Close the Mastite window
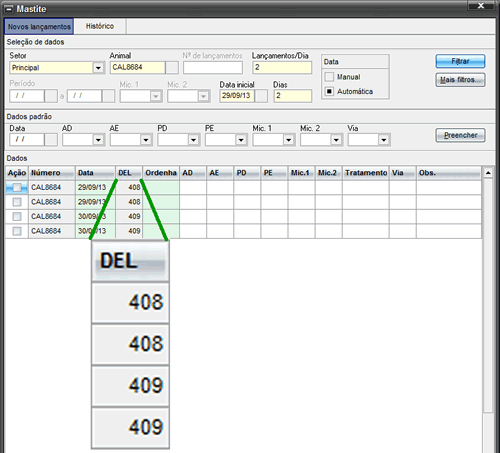 pos(481,6)
